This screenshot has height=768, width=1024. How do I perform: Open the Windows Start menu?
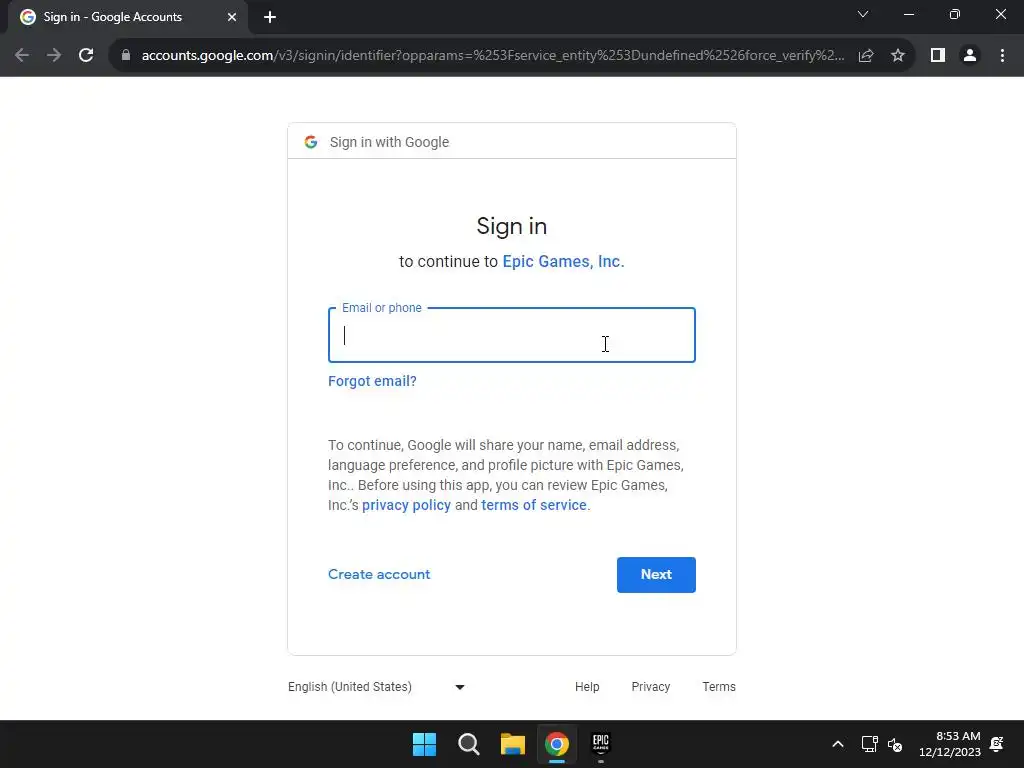[x=424, y=744]
